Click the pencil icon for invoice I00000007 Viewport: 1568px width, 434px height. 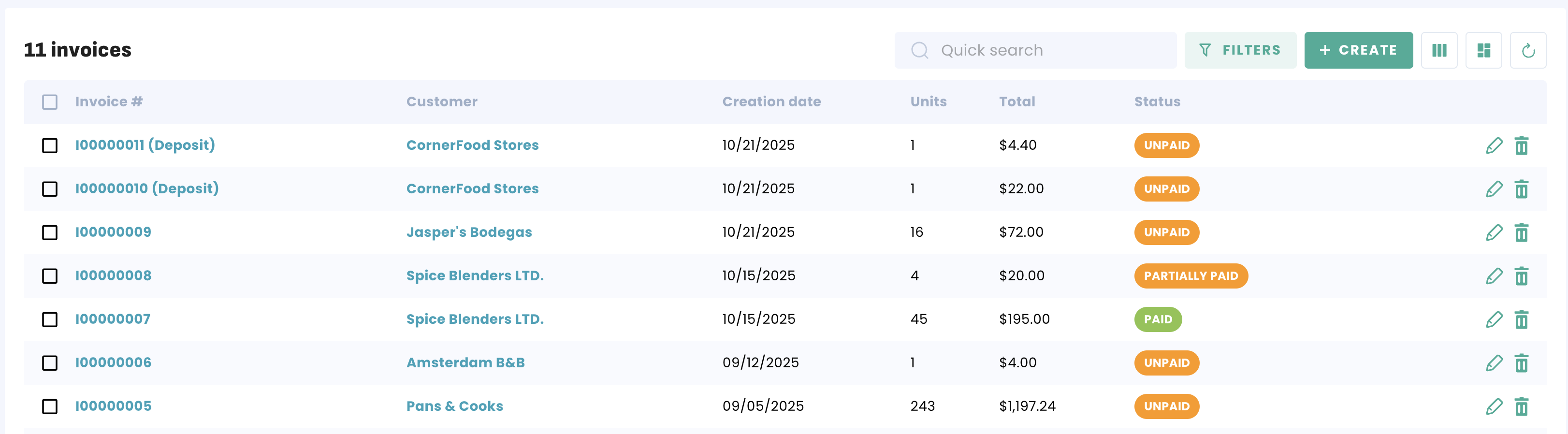[1494, 319]
